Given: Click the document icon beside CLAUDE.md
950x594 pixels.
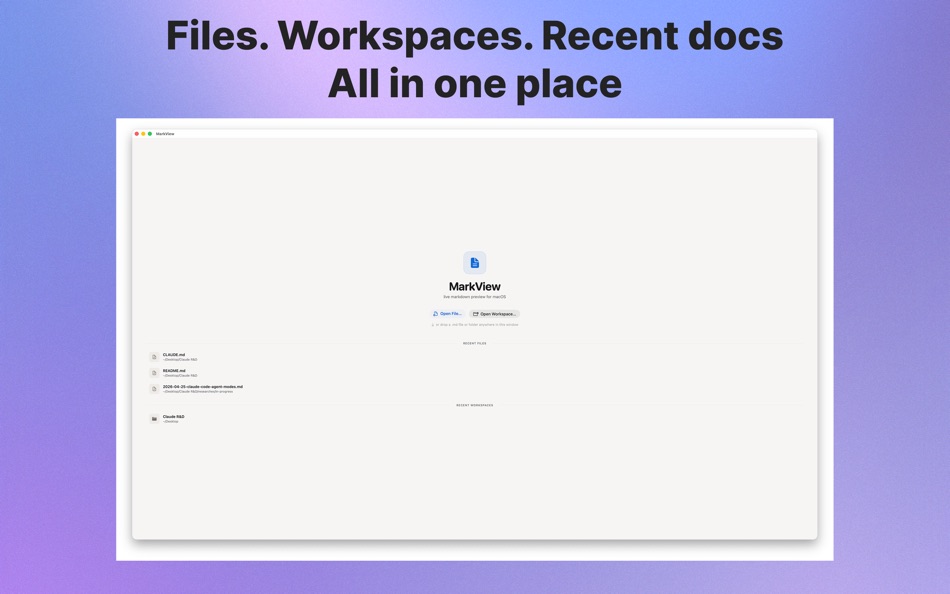Looking at the screenshot, I should pos(154,357).
